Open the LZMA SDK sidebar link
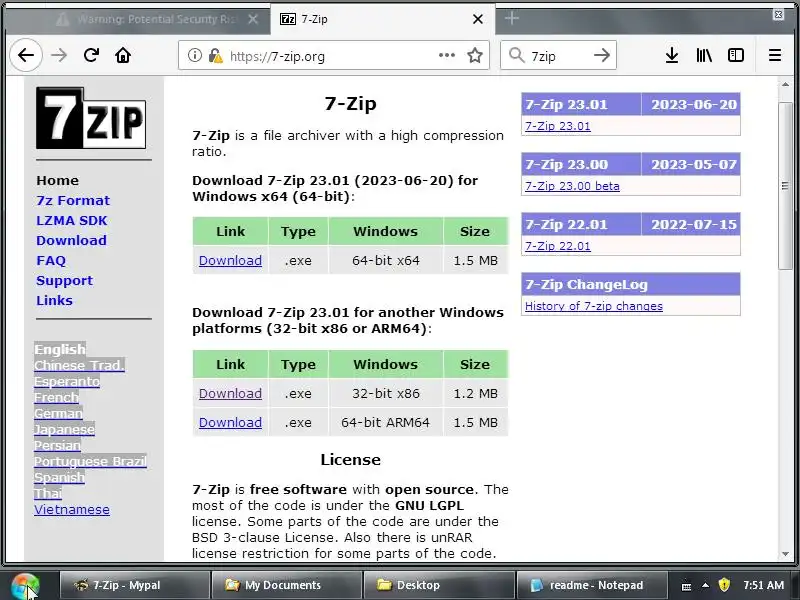This screenshot has height=600, width=800. pyautogui.click(x=72, y=220)
